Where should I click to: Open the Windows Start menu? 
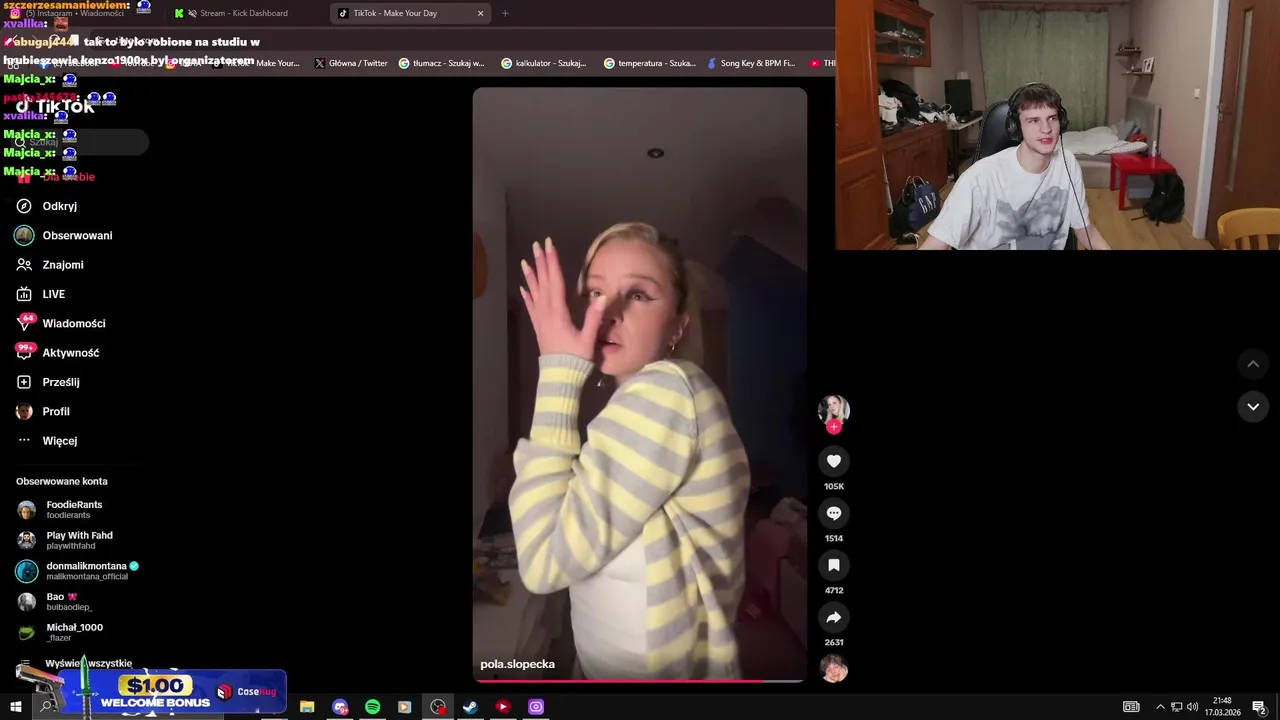15,707
